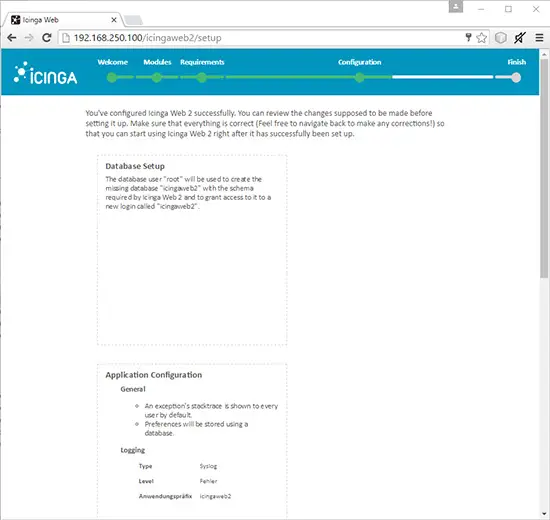Click the scrollbar down arrow

click(544, 514)
